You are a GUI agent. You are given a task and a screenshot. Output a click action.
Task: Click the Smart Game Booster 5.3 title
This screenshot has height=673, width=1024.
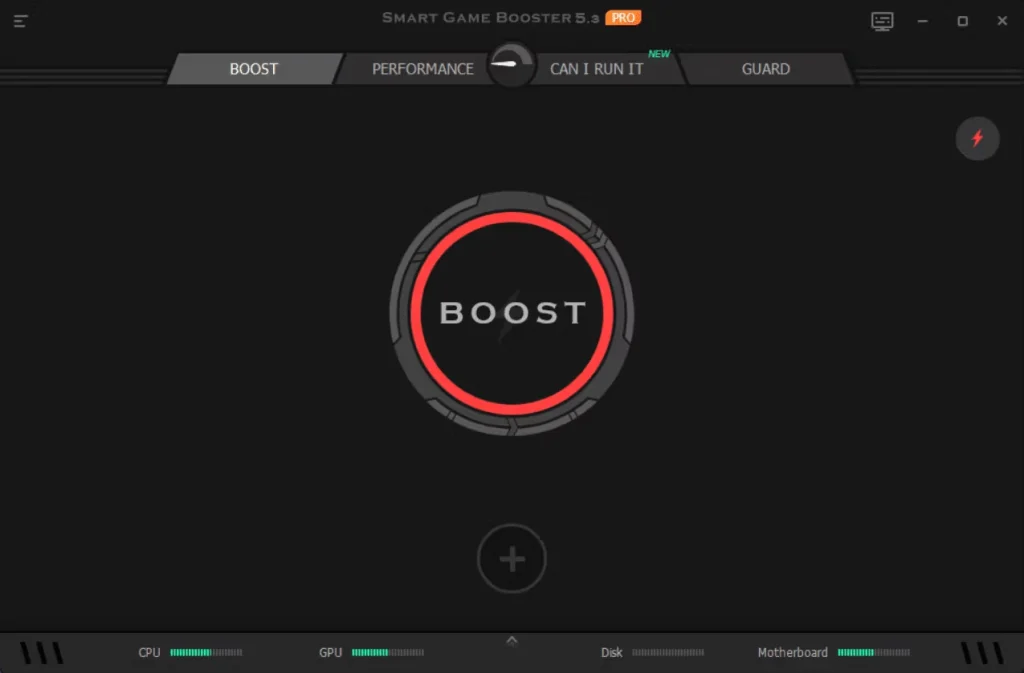(x=491, y=17)
